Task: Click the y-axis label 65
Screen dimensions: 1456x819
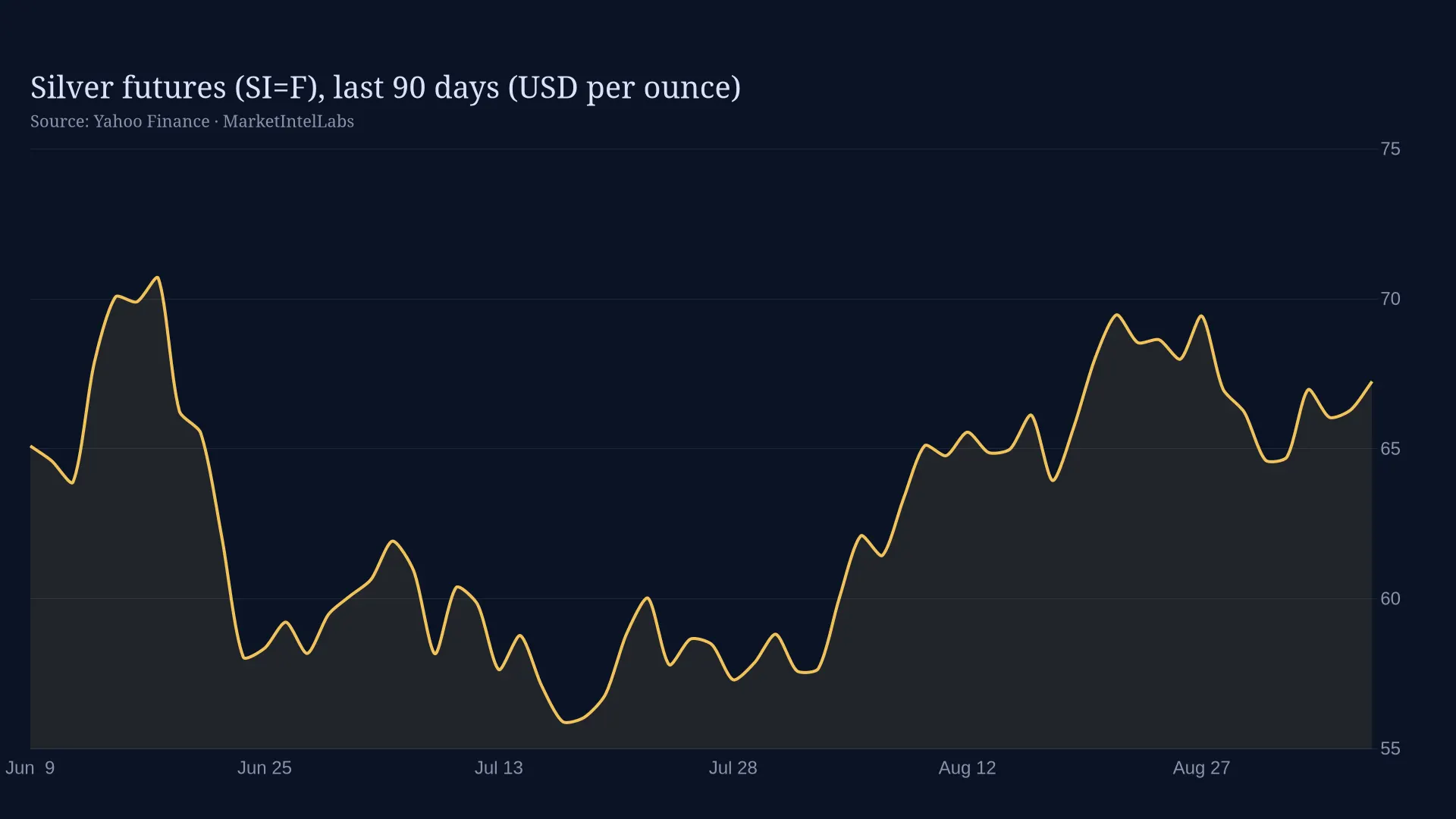Action: click(1390, 449)
